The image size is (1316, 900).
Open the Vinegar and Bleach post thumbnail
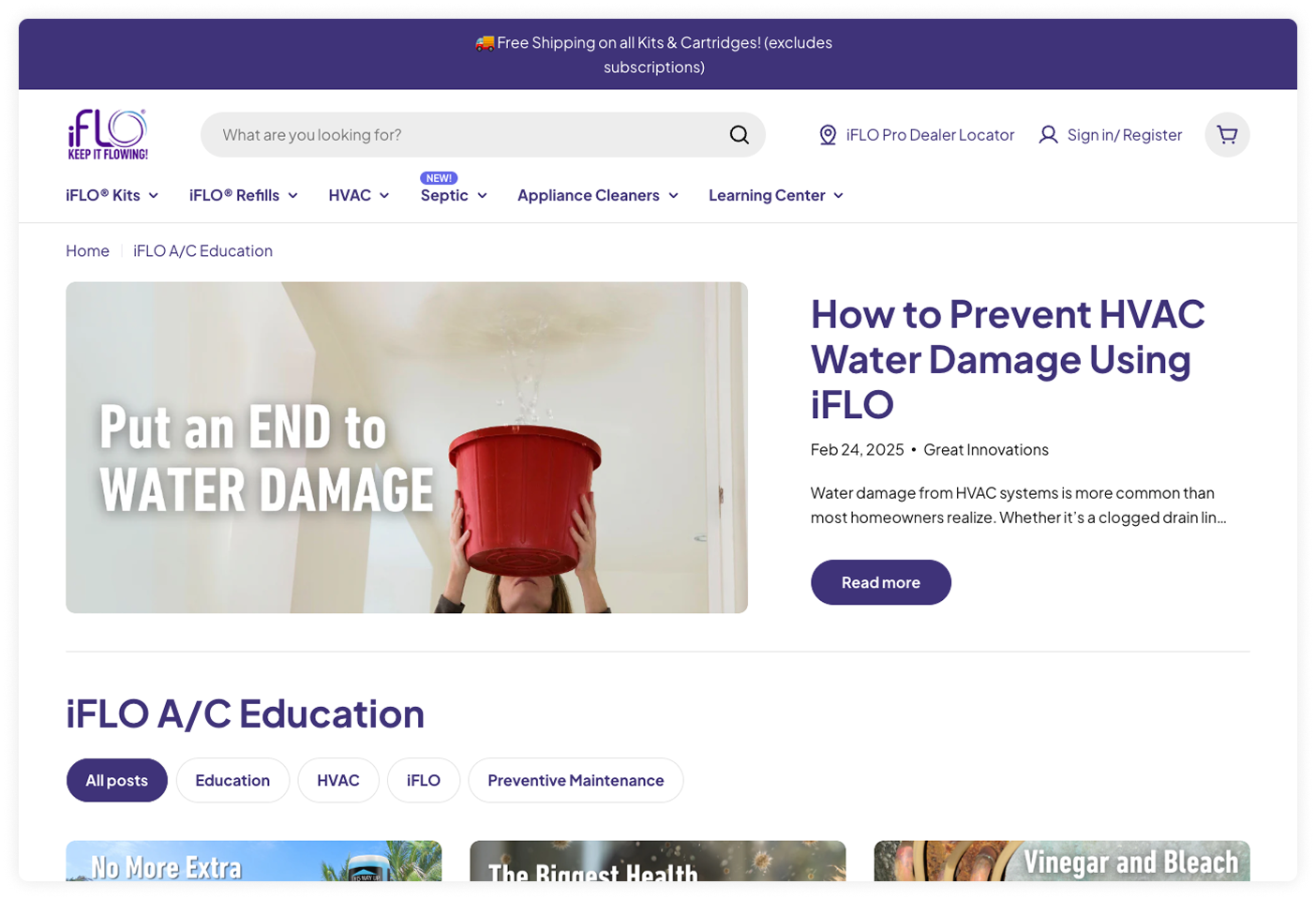pos(1062,861)
